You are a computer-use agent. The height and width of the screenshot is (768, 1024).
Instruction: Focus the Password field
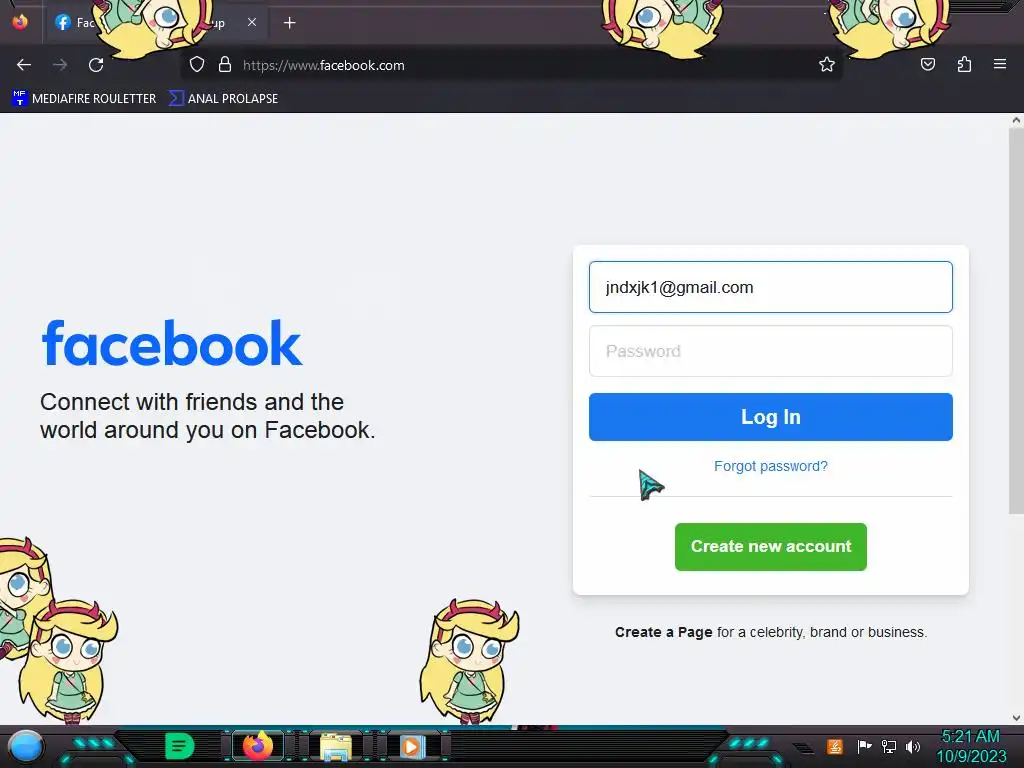(x=771, y=351)
